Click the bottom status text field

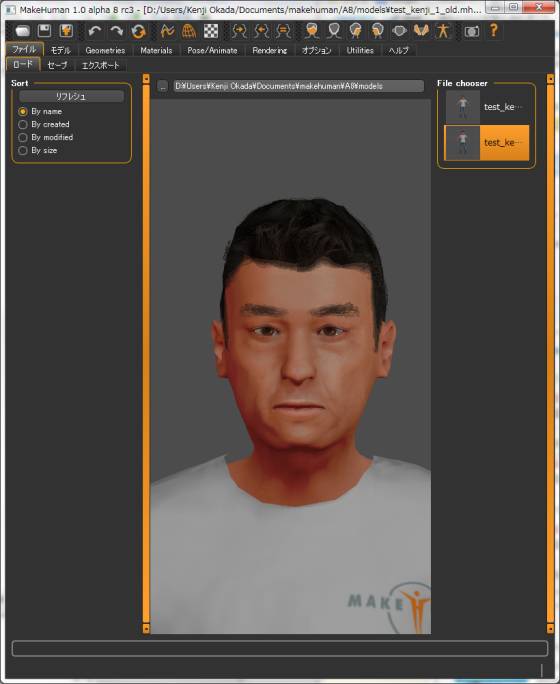280,648
